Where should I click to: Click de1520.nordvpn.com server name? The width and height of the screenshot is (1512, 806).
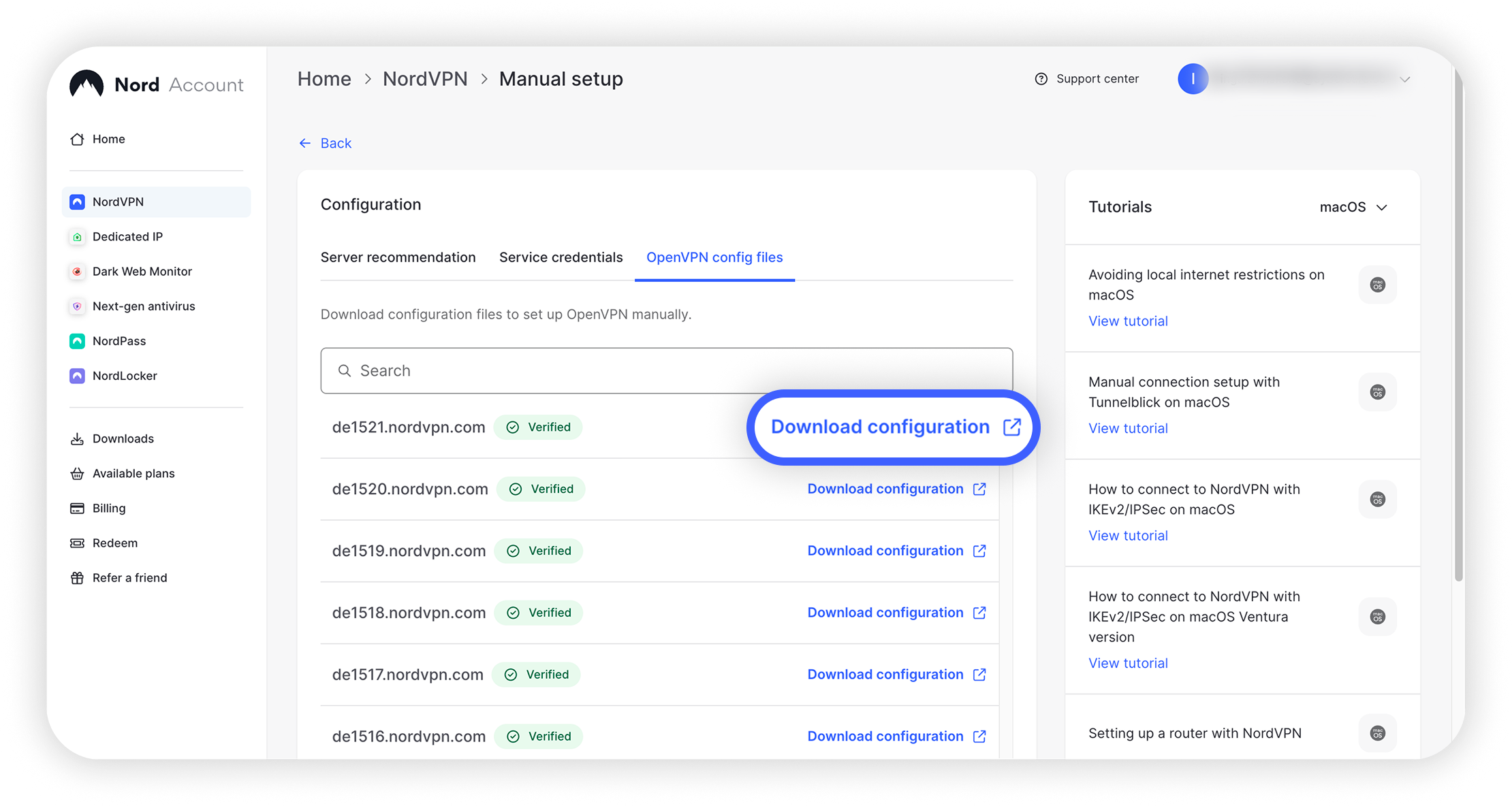point(410,489)
